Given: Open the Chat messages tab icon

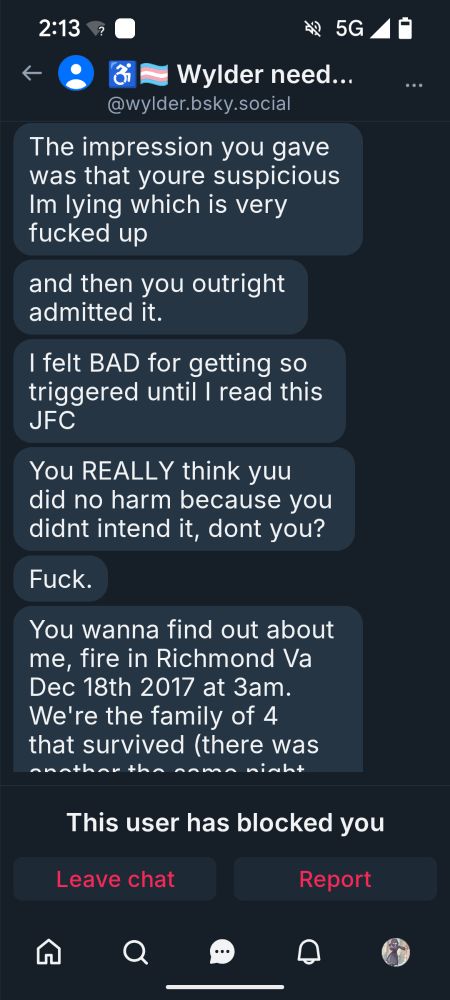Looking at the screenshot, I should pos(222,952).
